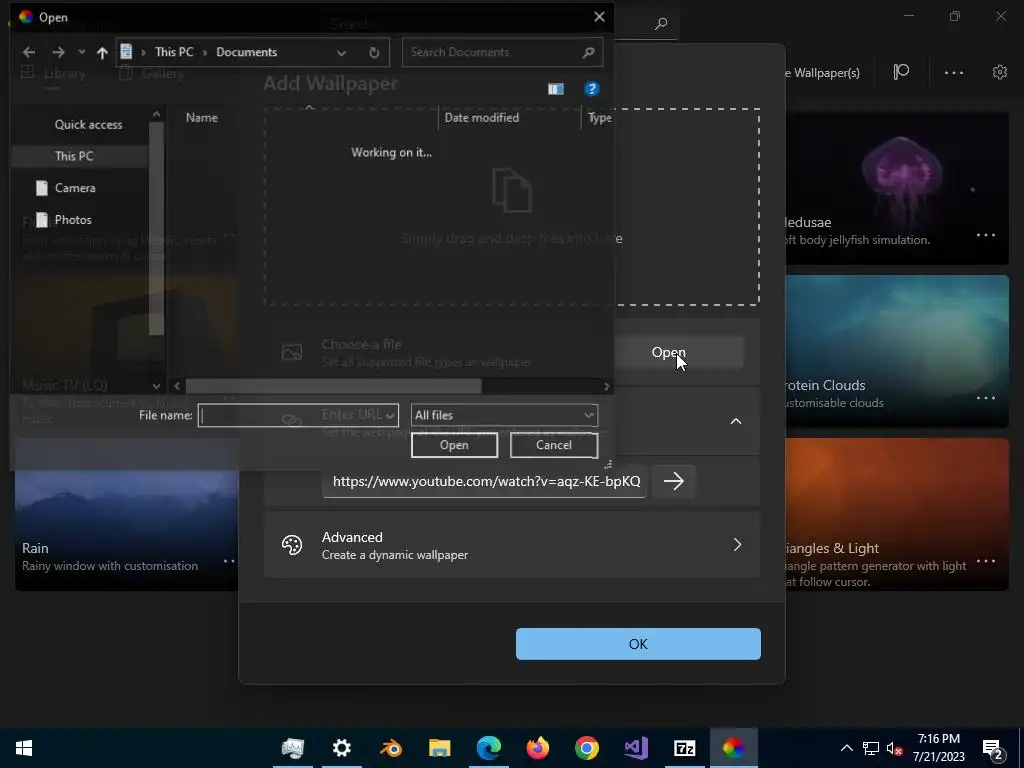Click This PC in the address path
The height and width of the screenshot is (768, 1024).
(174, 52)
